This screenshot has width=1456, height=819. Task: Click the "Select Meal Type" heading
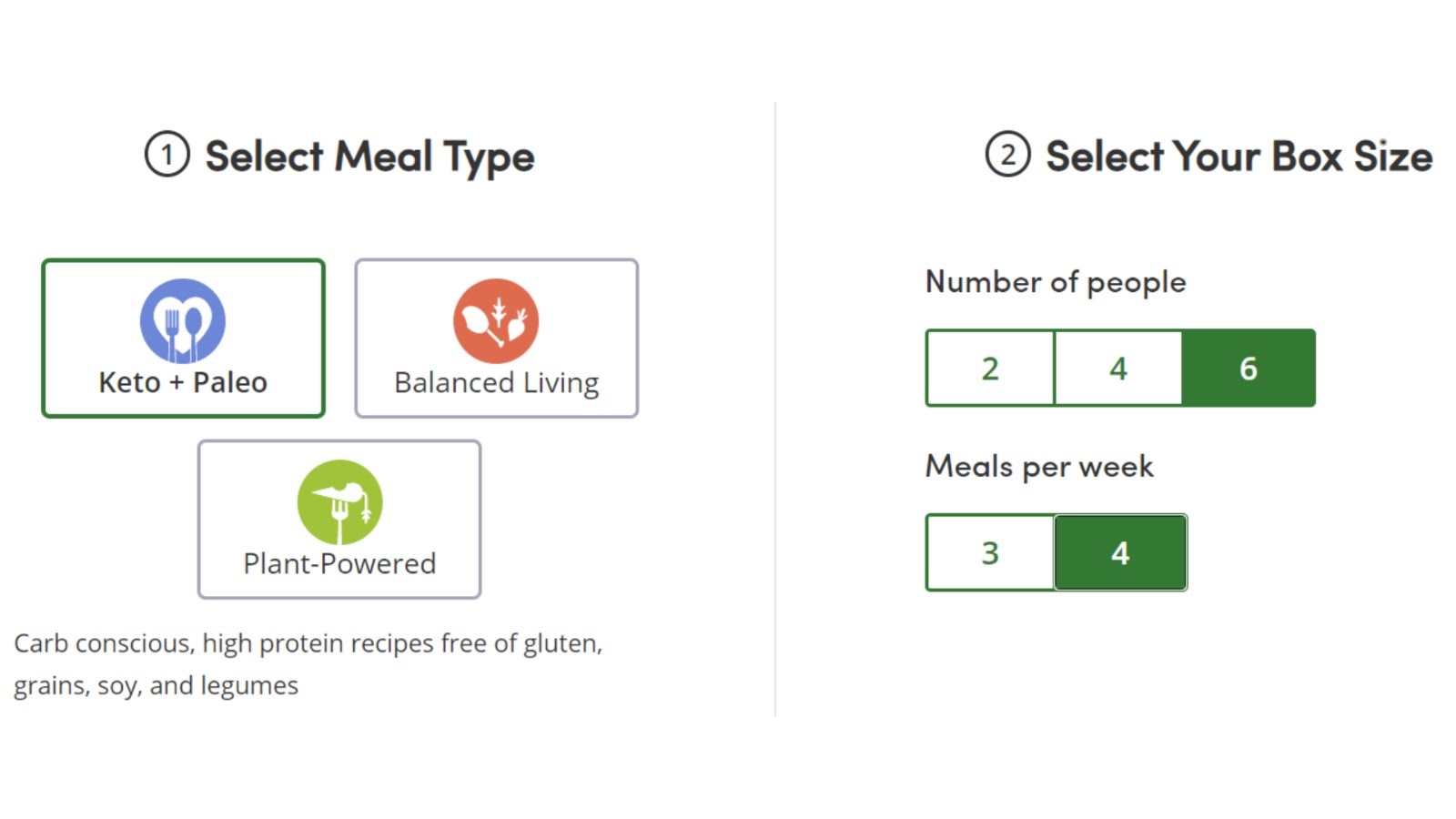pos(369,157)
